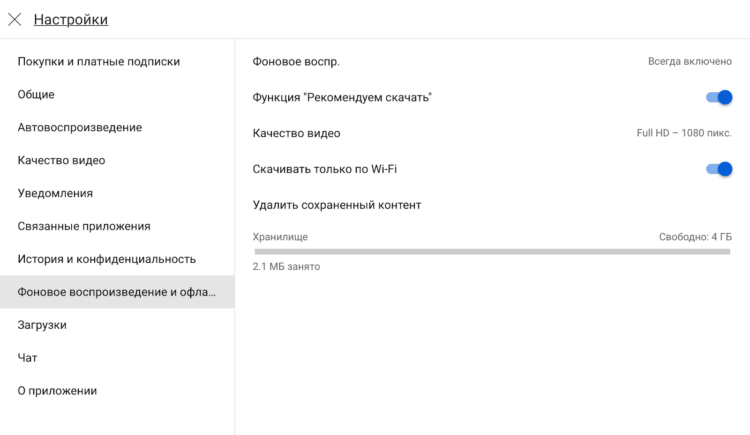The width and height of the screenshot is (750, 435).
Task: Select Фоновое воспроизведение и офлайн item
Action: (x=116, y=292)
